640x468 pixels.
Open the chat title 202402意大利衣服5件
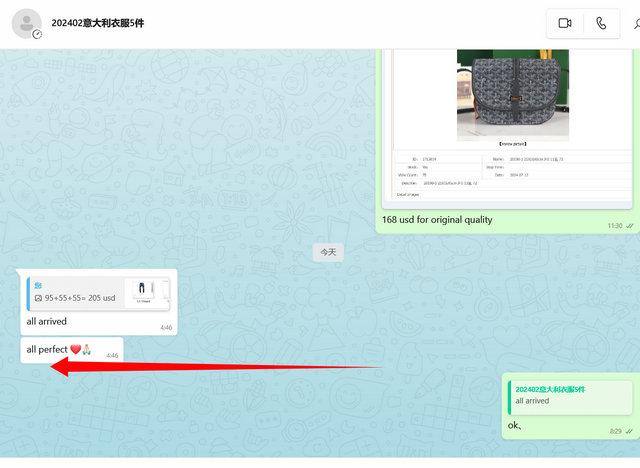tap(98, 23)
